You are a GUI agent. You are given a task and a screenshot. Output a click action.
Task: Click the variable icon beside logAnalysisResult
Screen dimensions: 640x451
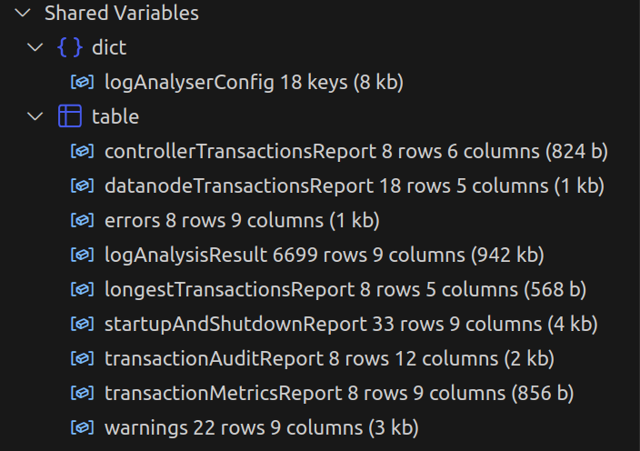[83, 255]
